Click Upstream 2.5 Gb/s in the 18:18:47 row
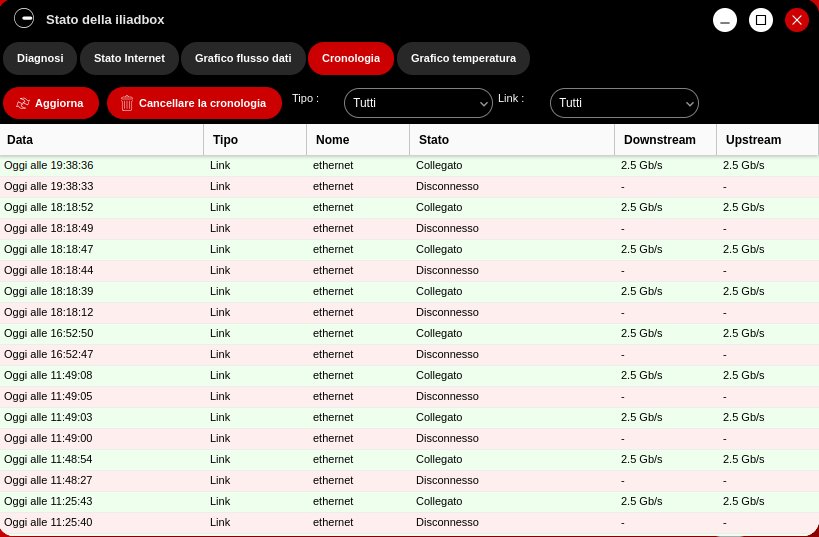Viewport: 819px width, 537px height. pos(743,249)
